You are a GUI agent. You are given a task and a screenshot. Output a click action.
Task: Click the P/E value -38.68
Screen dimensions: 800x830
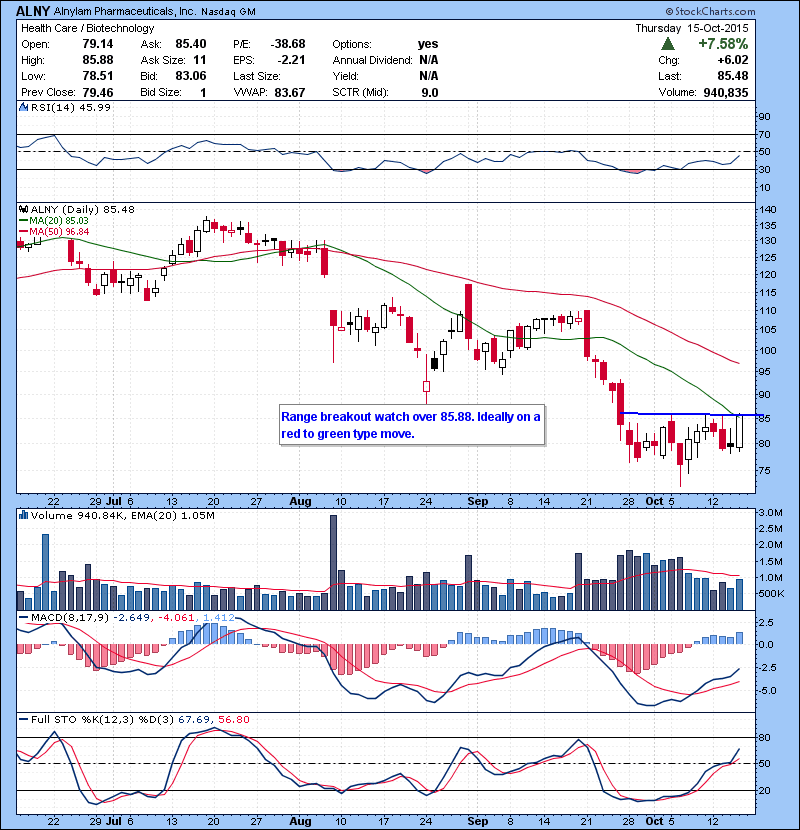(289, 44)
